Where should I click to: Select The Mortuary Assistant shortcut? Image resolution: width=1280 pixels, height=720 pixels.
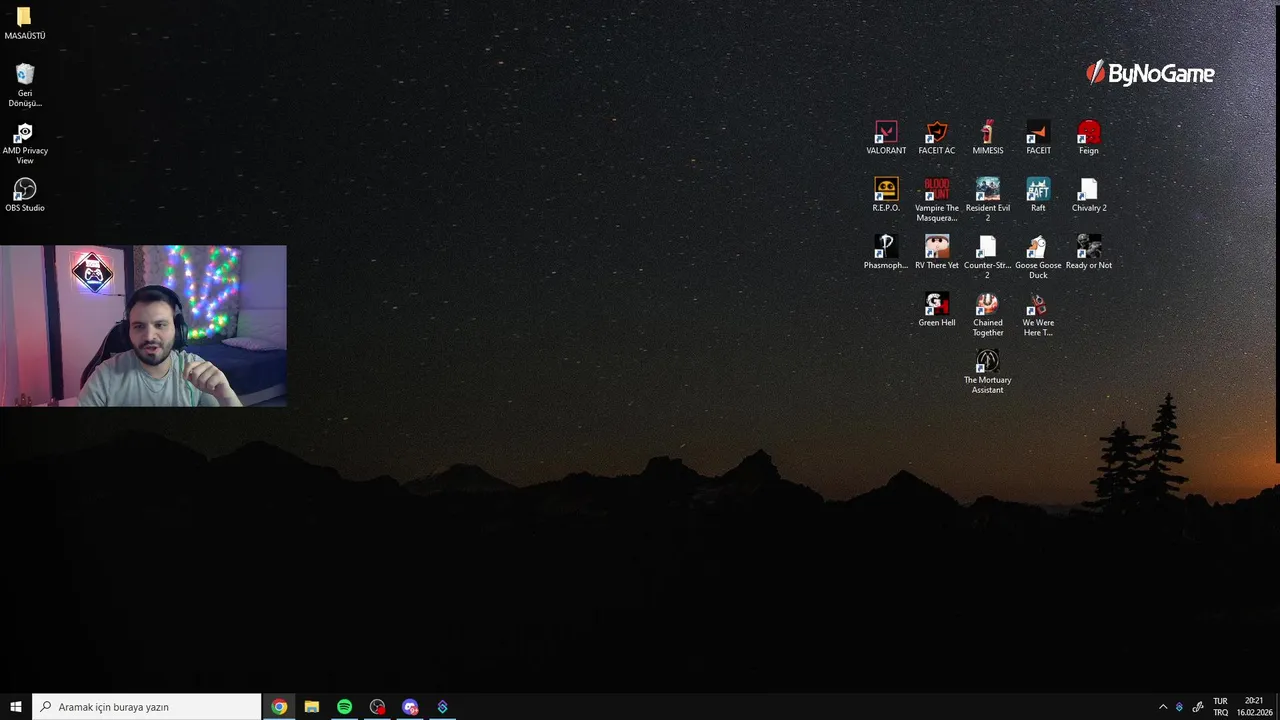click(x=987, y=372)
